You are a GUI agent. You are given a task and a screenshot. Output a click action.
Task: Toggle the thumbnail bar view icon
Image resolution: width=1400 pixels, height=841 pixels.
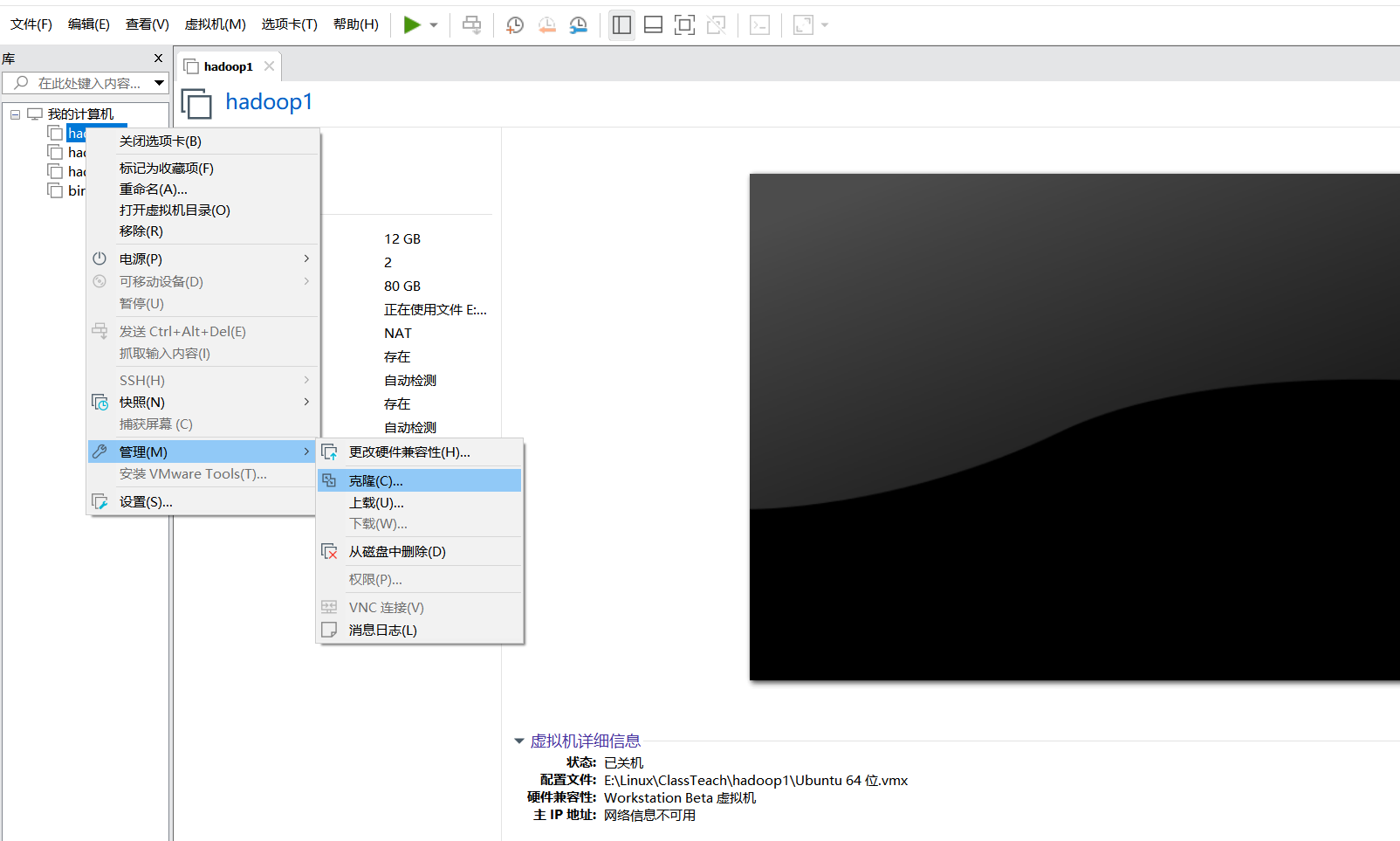click(653, 25)
